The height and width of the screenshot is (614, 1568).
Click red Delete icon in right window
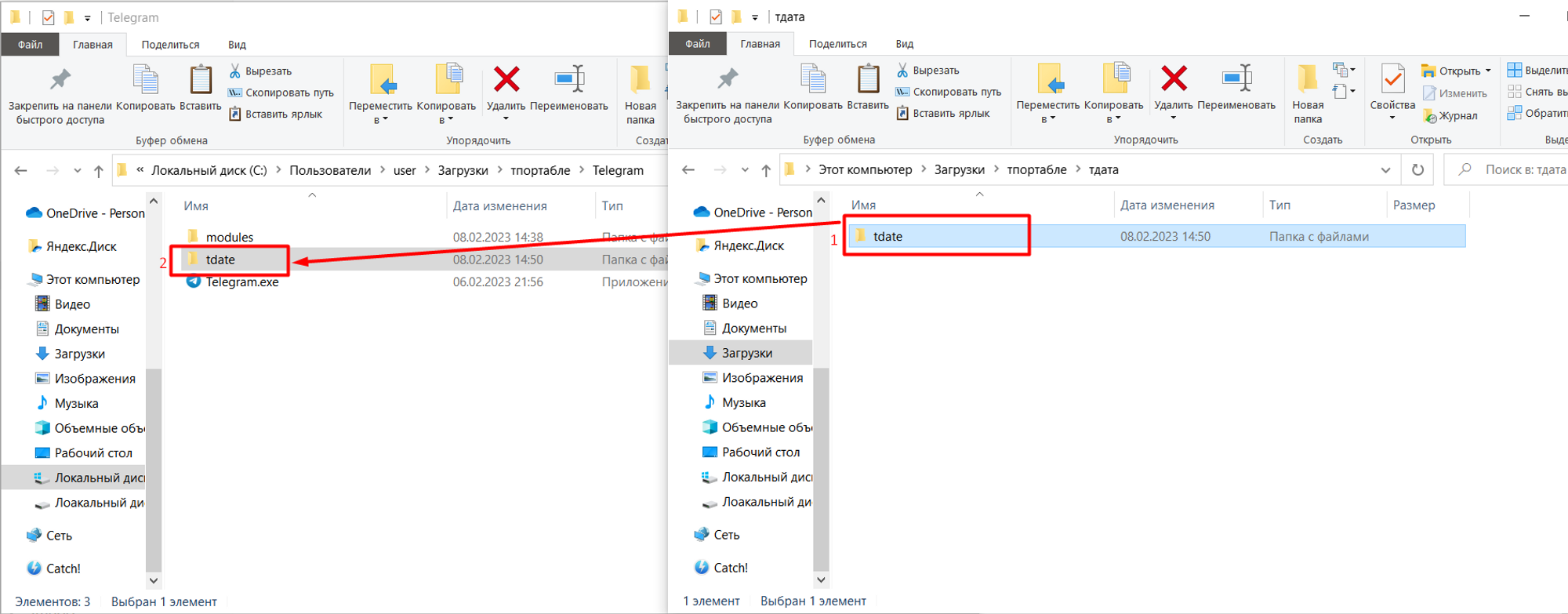click(1173, 79)
